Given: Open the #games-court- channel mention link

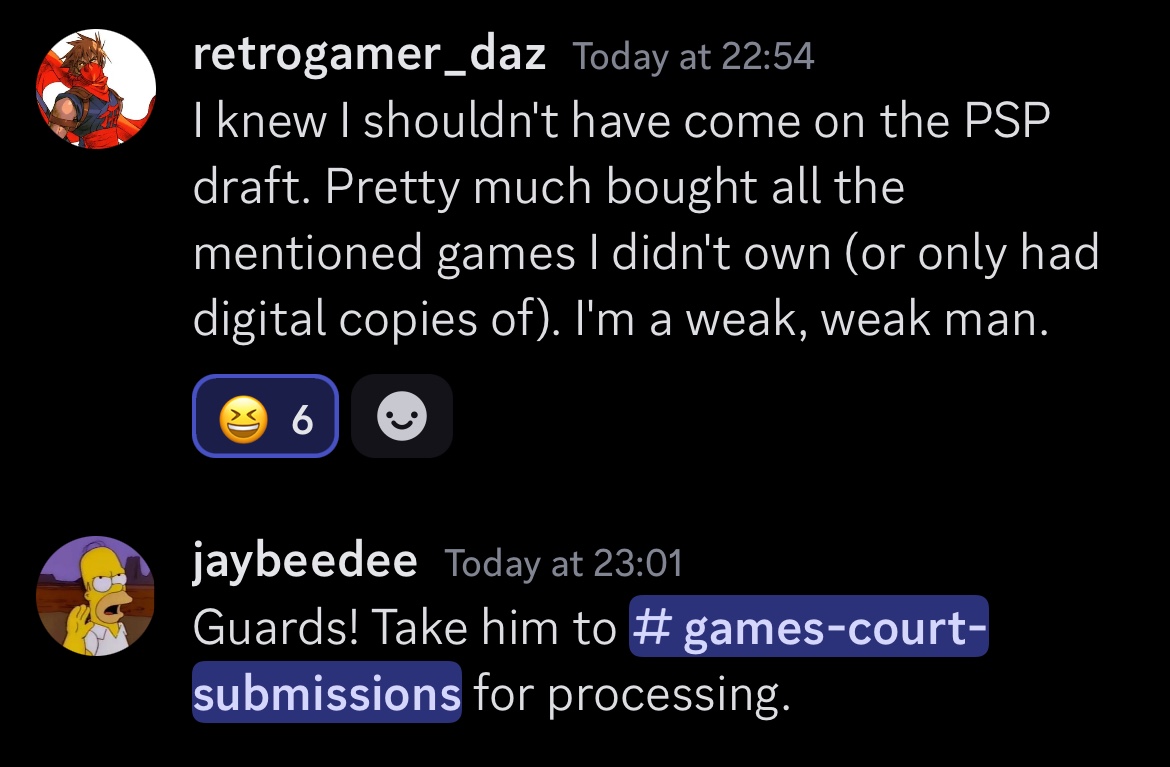Looking at the screenshot, I should click(x=809, y=626).
